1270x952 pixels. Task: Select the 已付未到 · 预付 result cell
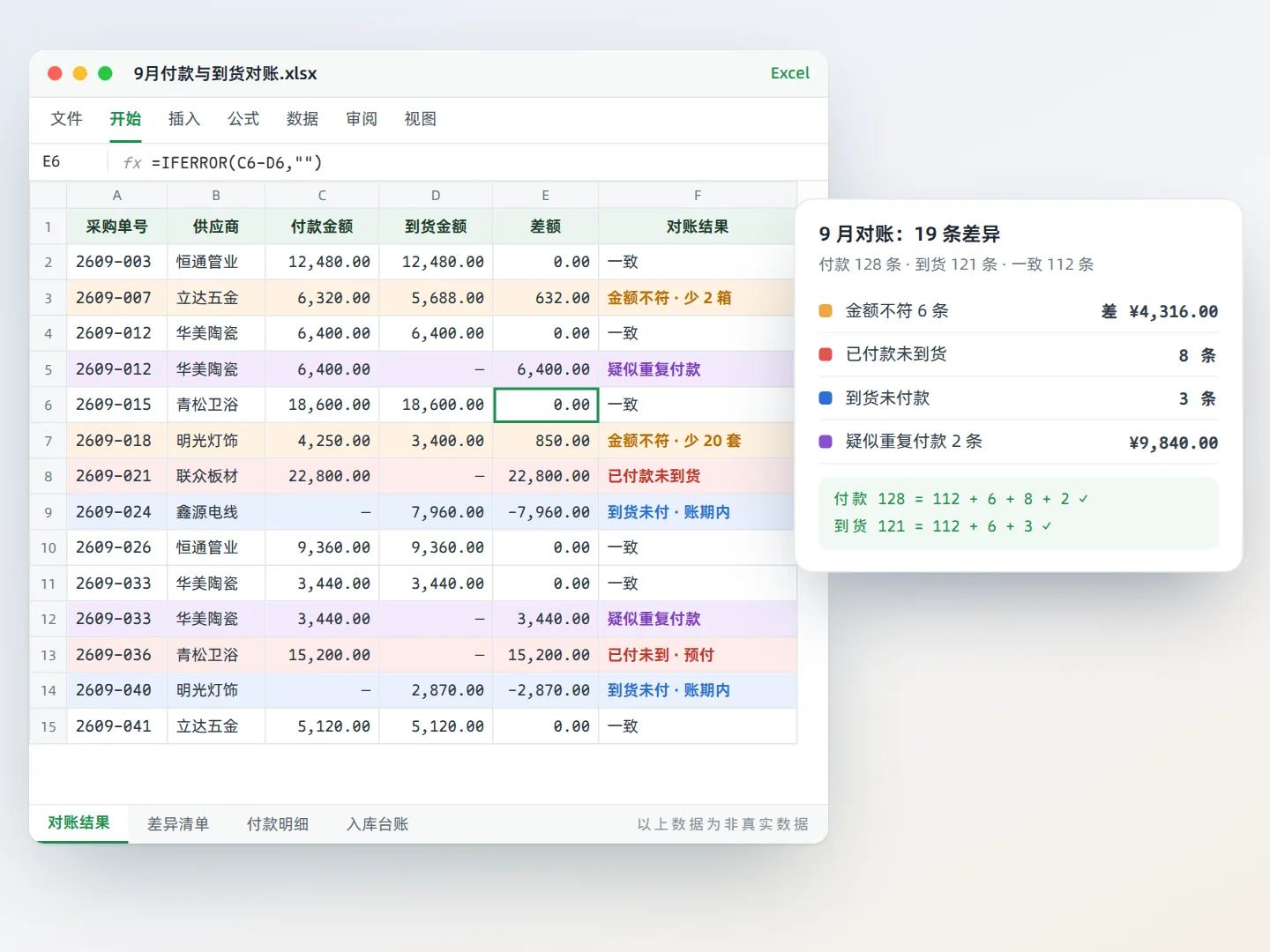698,655
